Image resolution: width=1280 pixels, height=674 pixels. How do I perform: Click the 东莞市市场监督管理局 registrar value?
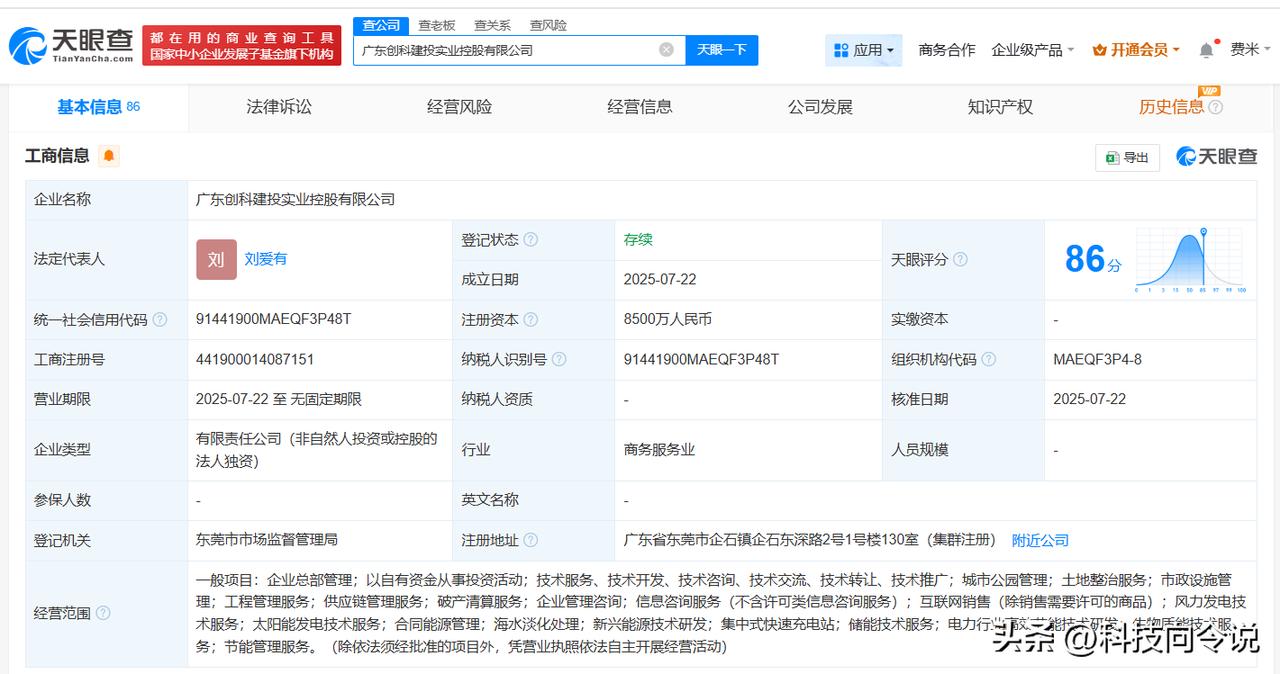(267, 540)
